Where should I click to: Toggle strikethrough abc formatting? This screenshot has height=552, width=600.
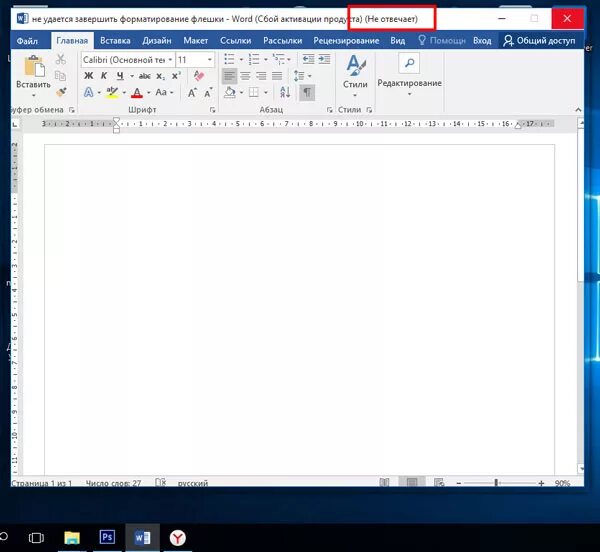tap(145, 76)
